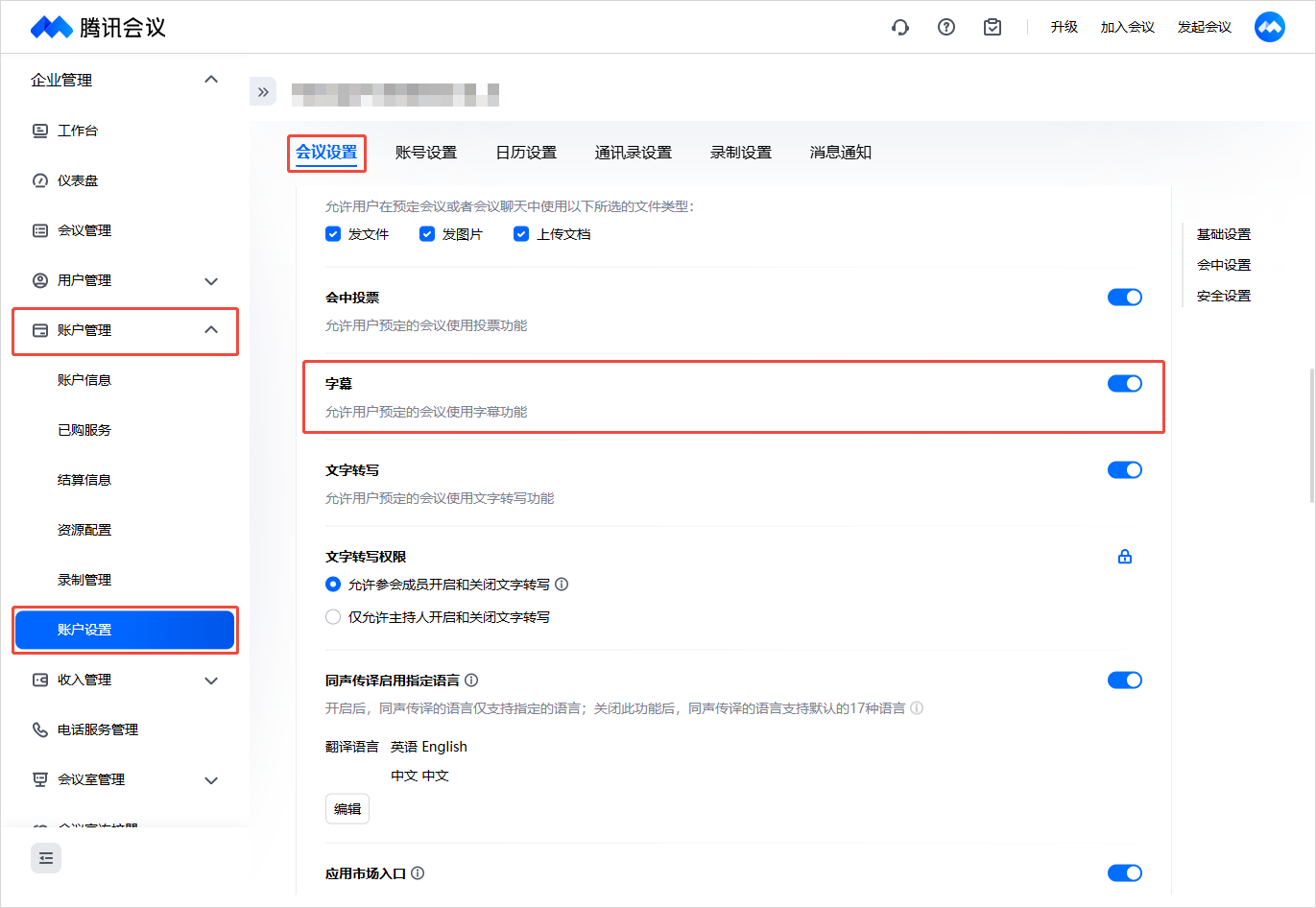The width and height of the screenshot is (1316, 908).
Task: Click the 账户管理 card icon
Action: (x=40, y=330)
